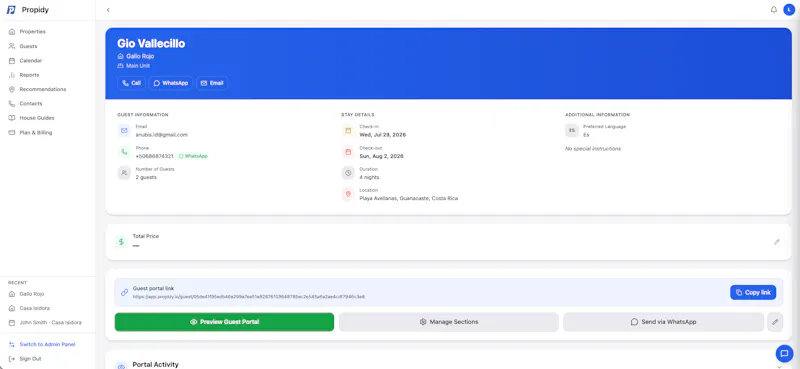Screen dimensions: 800x369
Task: Click phone number +50686874321
Action: [155, 156]
